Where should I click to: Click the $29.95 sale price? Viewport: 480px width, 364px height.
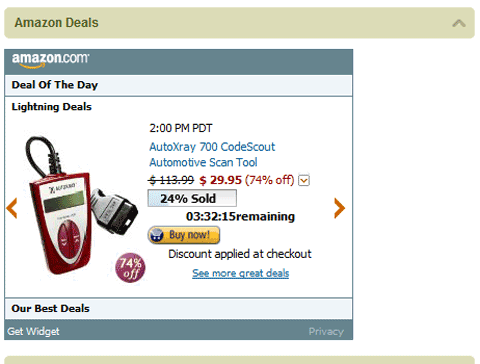point(220,180)
